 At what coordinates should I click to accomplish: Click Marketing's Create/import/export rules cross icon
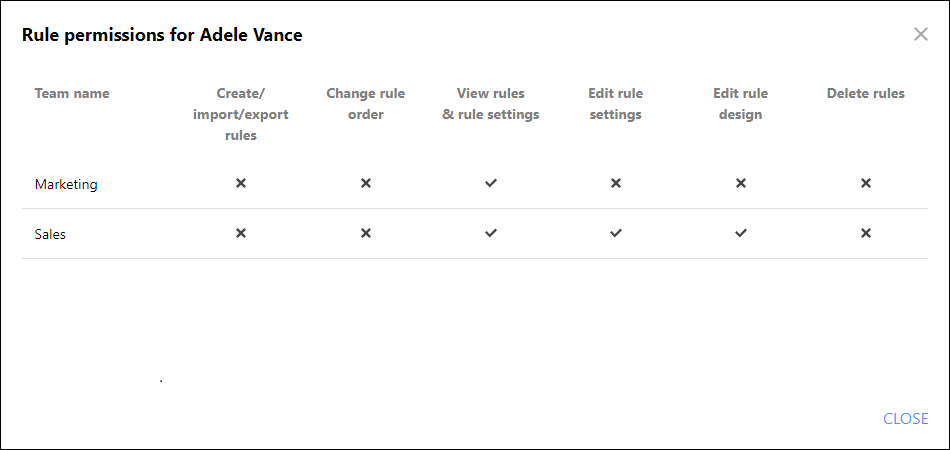pyautogui.click(x=241, y=183)
